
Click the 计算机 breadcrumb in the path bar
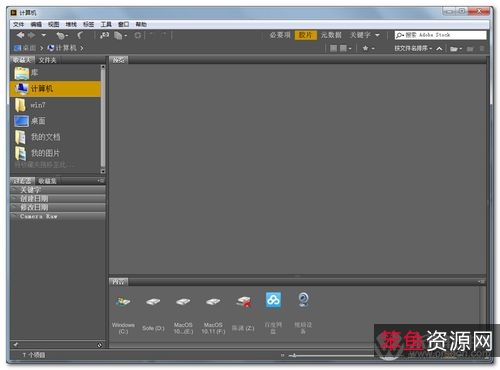click(x=62, y=48)
